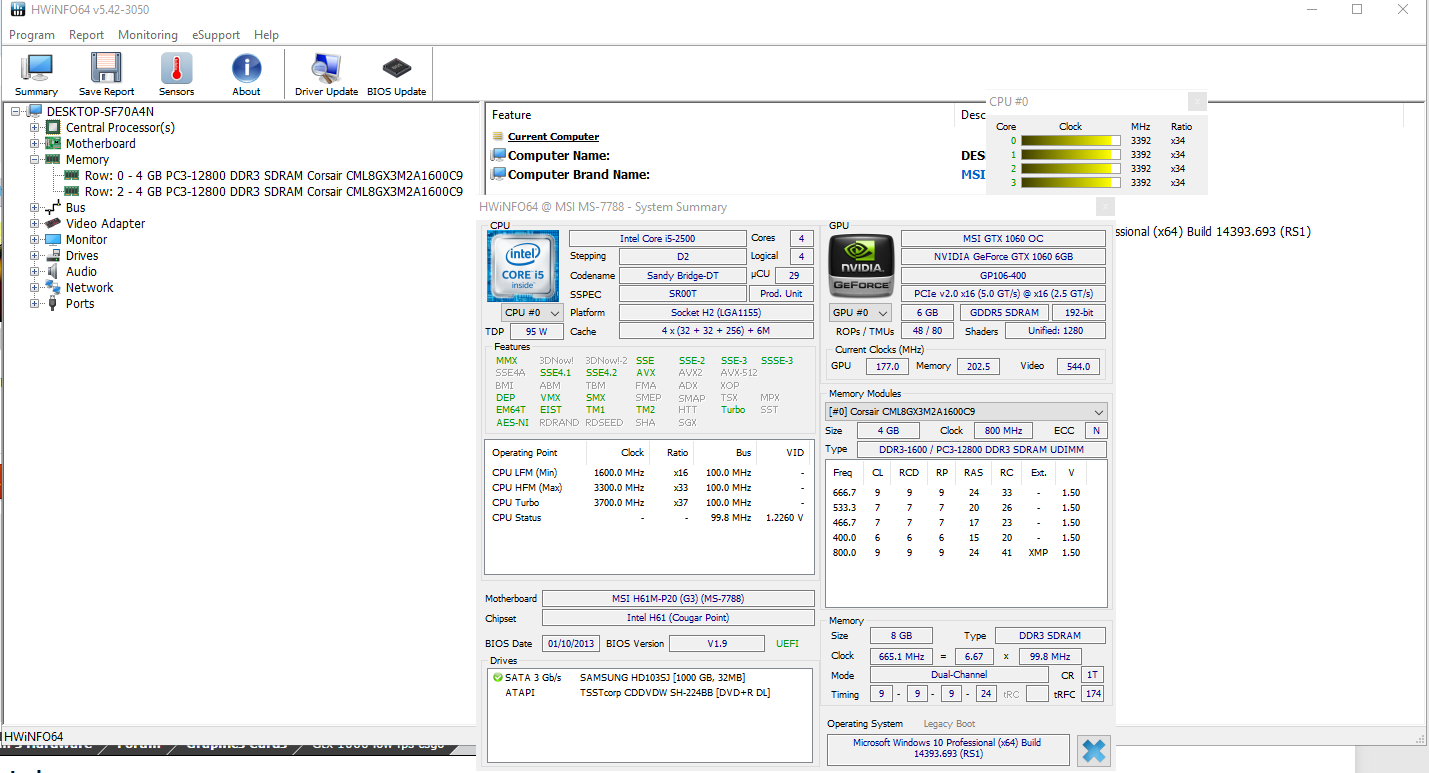The width and height of the screenshot is (1429, 773).
Task: Launch the Driver Update tool
Action: 326,68
